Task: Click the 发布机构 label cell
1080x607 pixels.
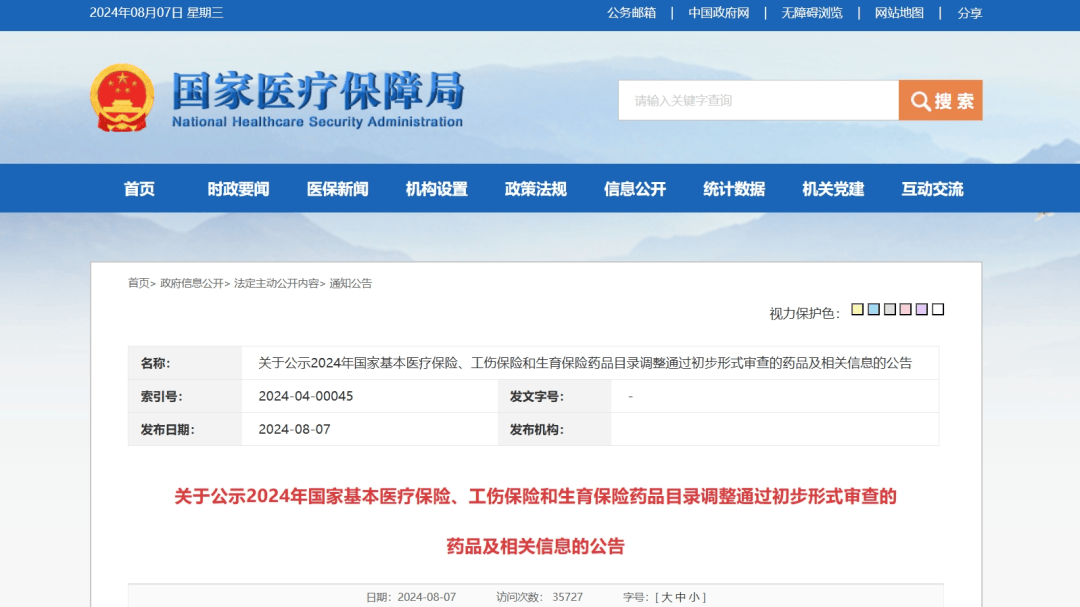Action: click(554, 429)
